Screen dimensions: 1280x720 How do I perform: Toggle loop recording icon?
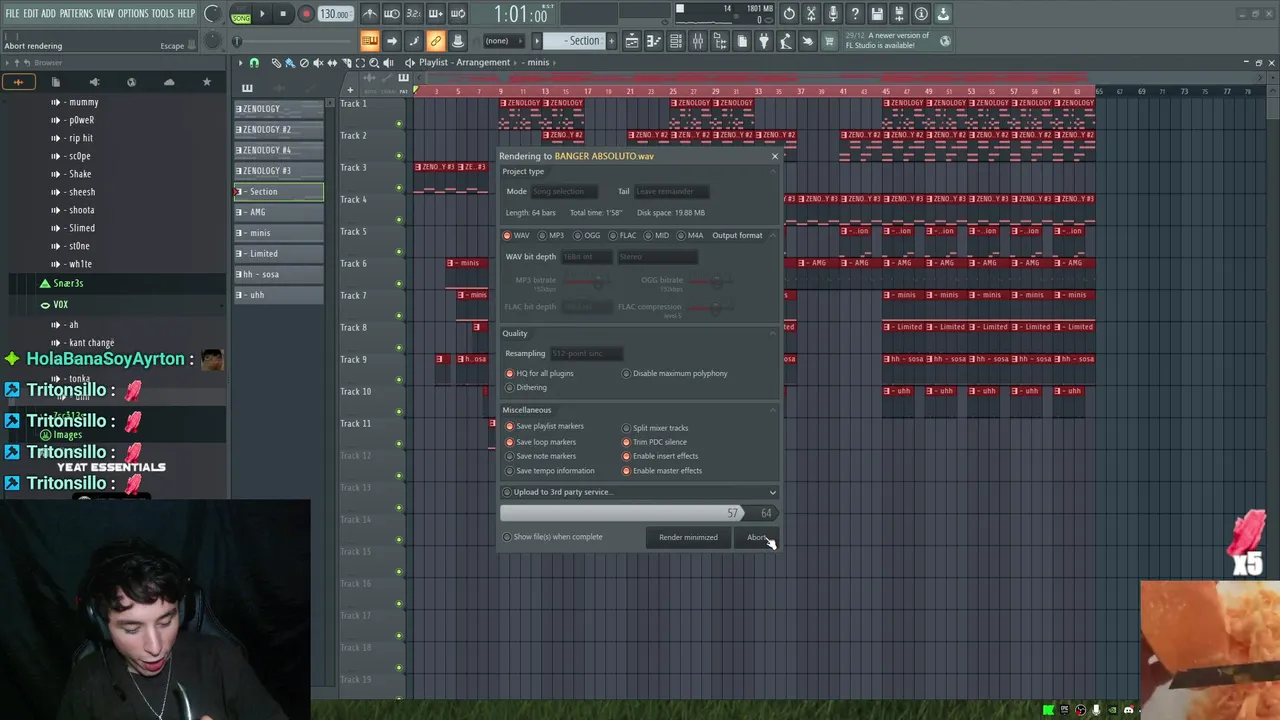pos(457,14)
